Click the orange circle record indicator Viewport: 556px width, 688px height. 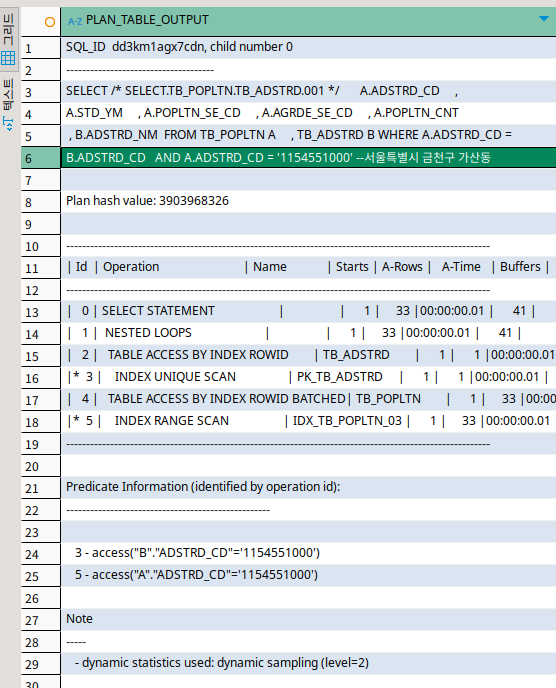point(50,22)
